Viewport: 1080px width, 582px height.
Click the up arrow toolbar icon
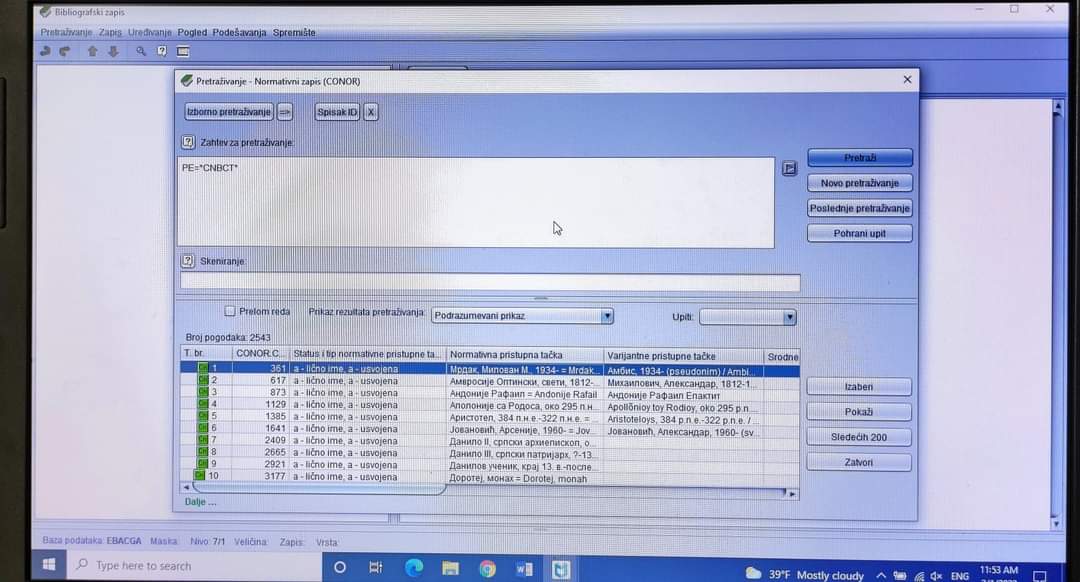tap(93, 51)
